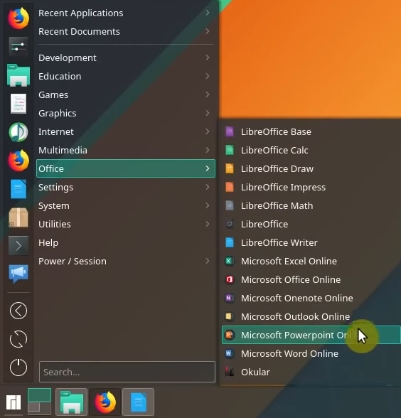Viewport: 401px width, 418px height.
Task: Launch Okular document viewer
Action: point(311,372)
